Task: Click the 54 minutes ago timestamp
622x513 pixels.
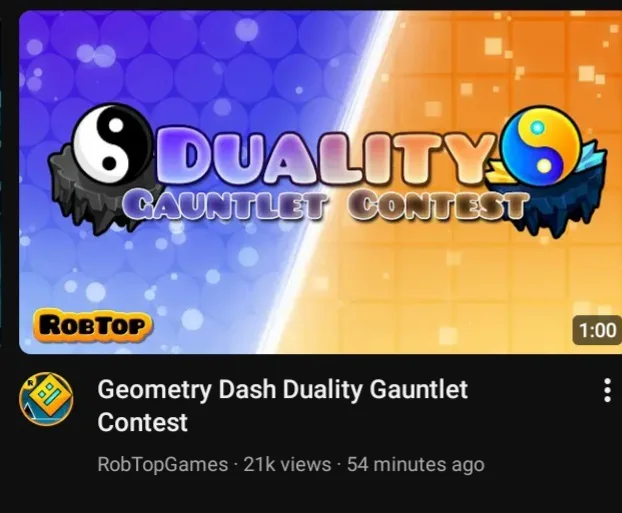Action: pos(416,464)
